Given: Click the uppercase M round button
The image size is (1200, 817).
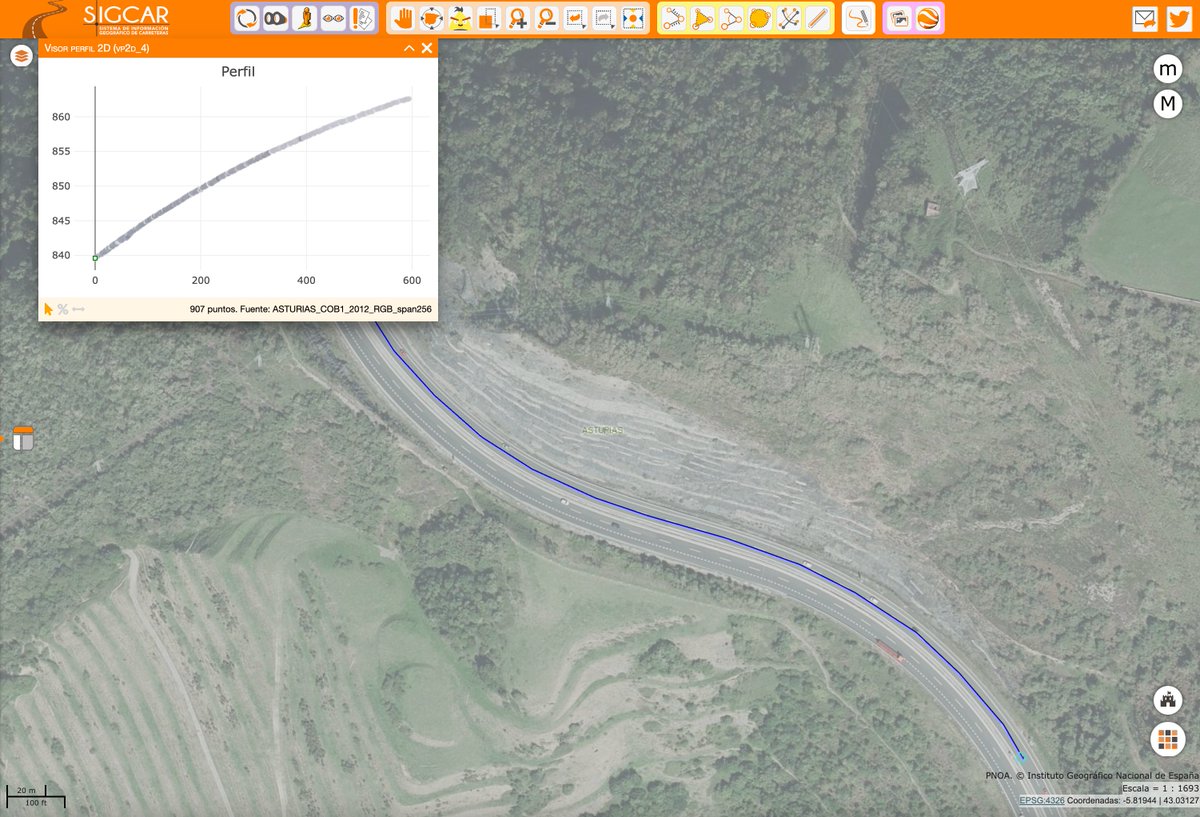Looking at the screenshot, I should tap(1167, 104).
